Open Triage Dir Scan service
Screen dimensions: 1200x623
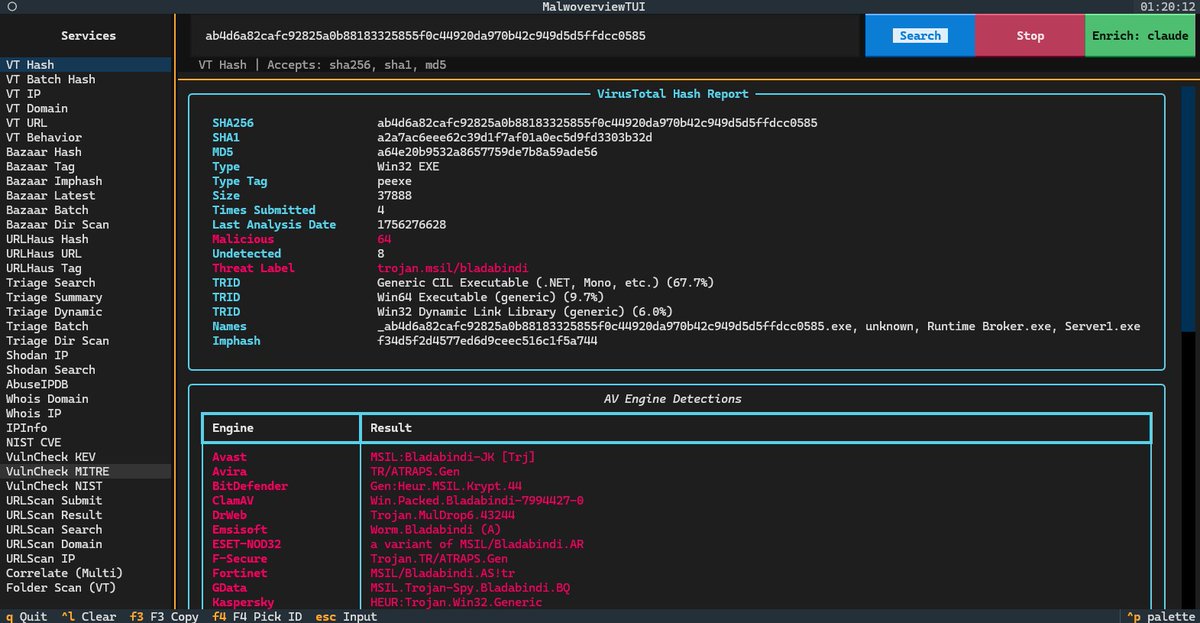click(x=87, y=340)
